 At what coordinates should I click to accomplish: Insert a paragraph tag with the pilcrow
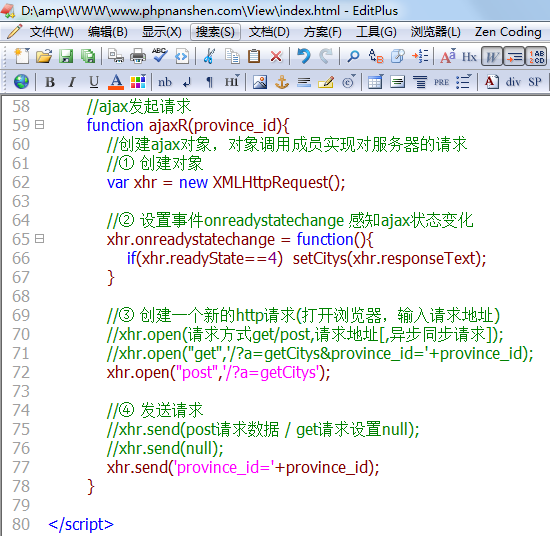[209, 82]
